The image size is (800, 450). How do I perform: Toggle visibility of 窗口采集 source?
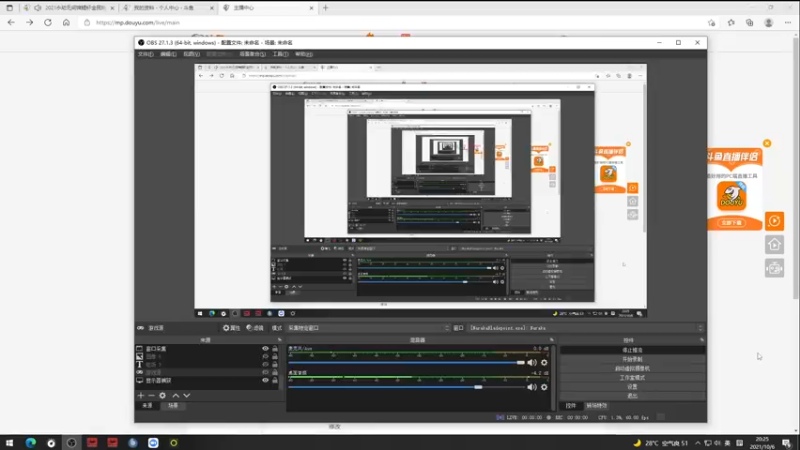tap(265, 349)
